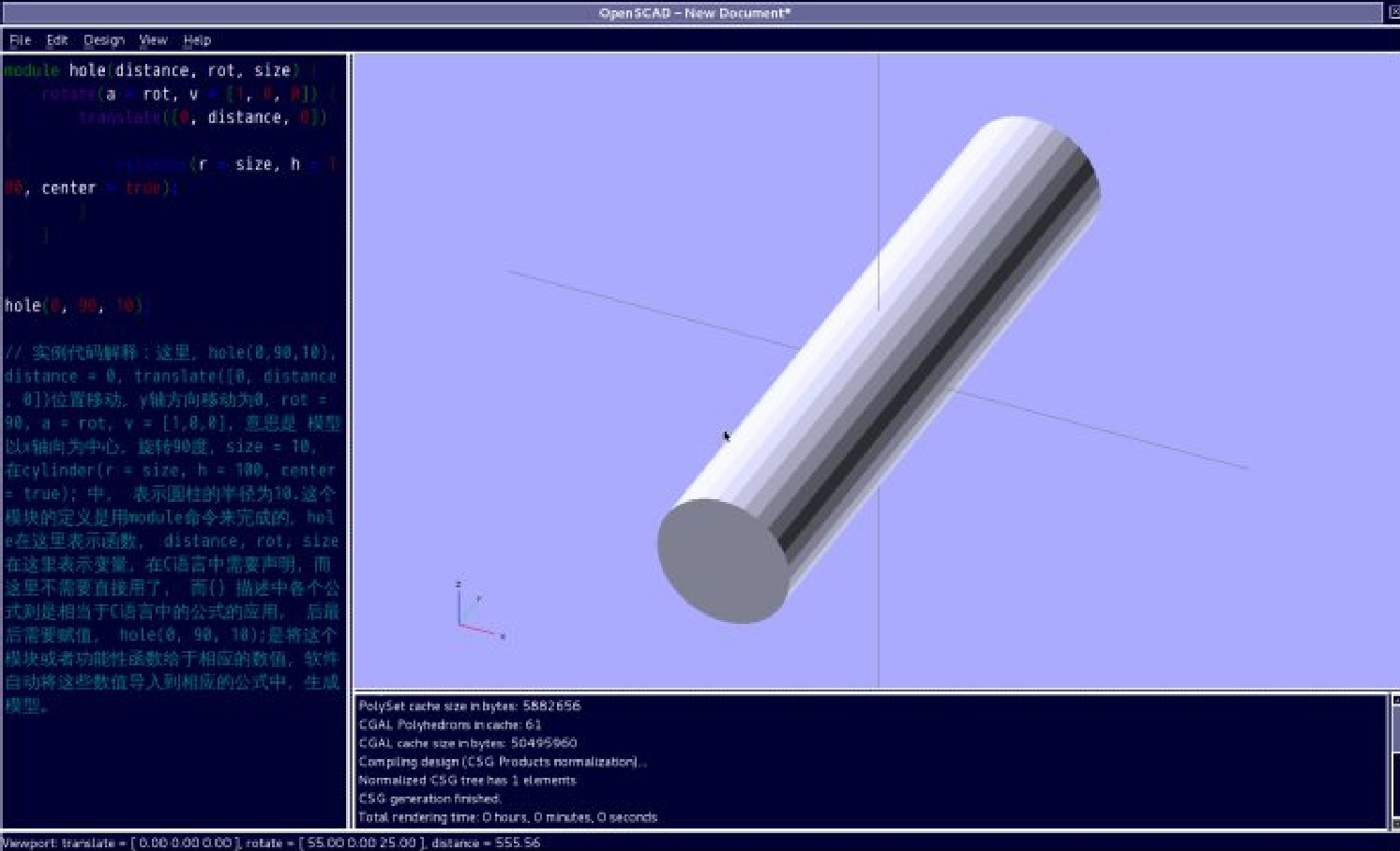Open the View menu

click(153, 40)
